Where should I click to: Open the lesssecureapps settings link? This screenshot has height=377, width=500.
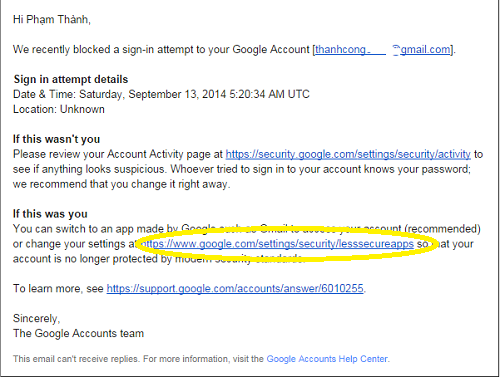click(276, 244)
